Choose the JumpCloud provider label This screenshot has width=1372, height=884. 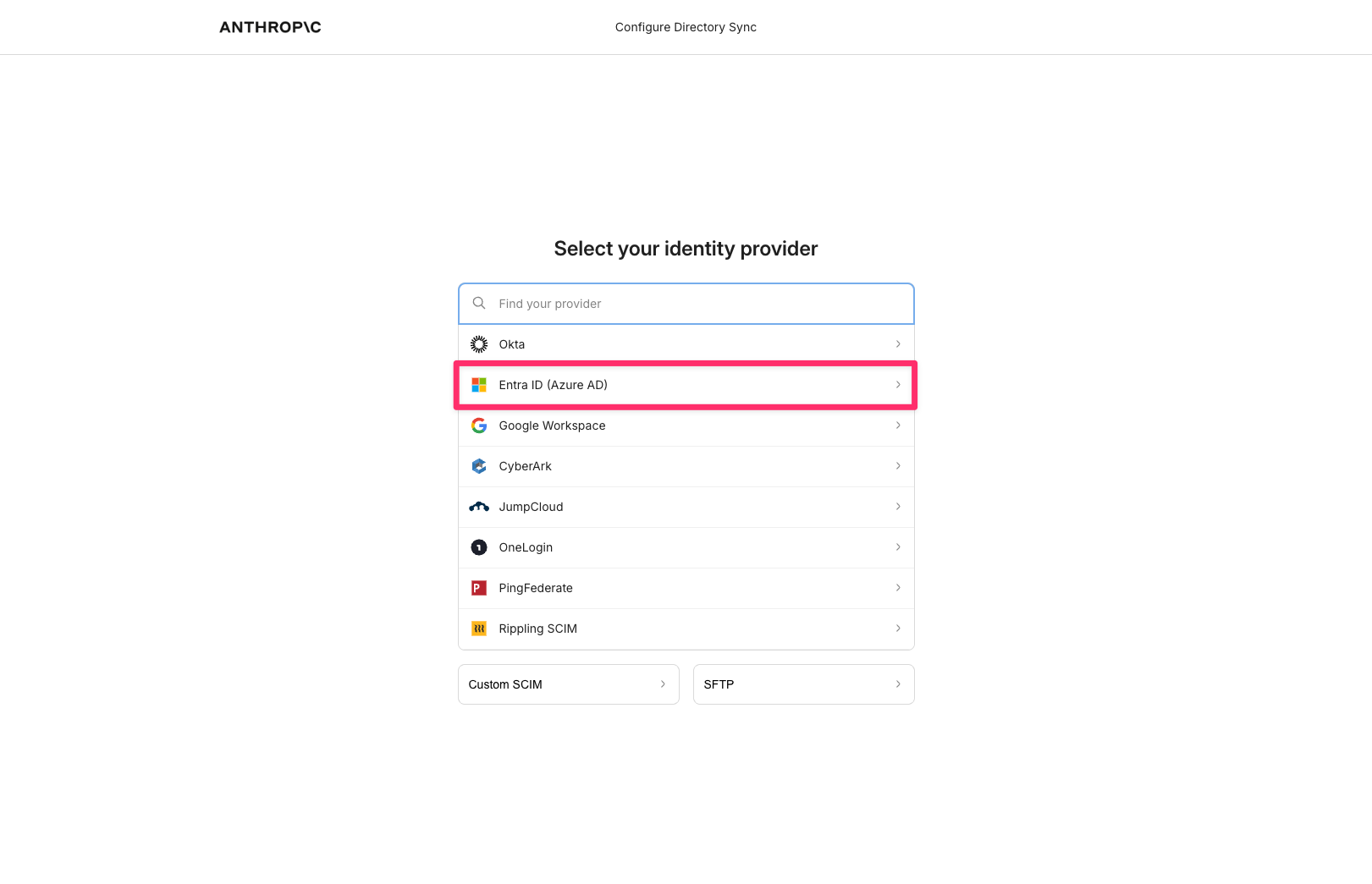click(531, 507)
